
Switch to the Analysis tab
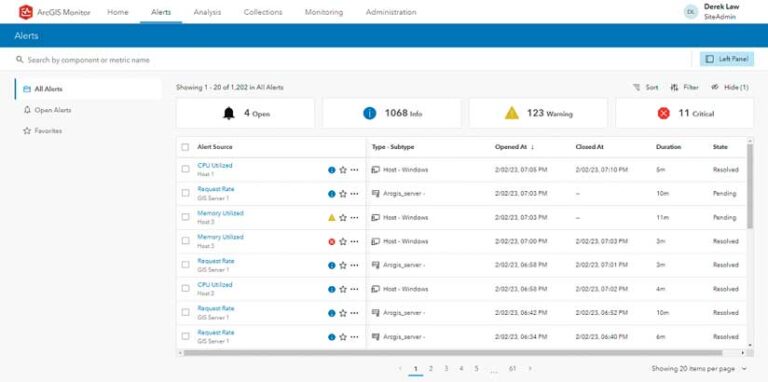207,12
